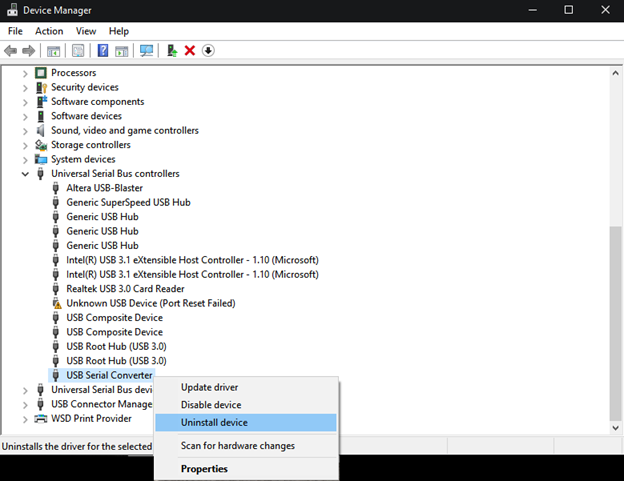Open the Help menu
This screenshot has height=481, width=624.
[119, 31]
